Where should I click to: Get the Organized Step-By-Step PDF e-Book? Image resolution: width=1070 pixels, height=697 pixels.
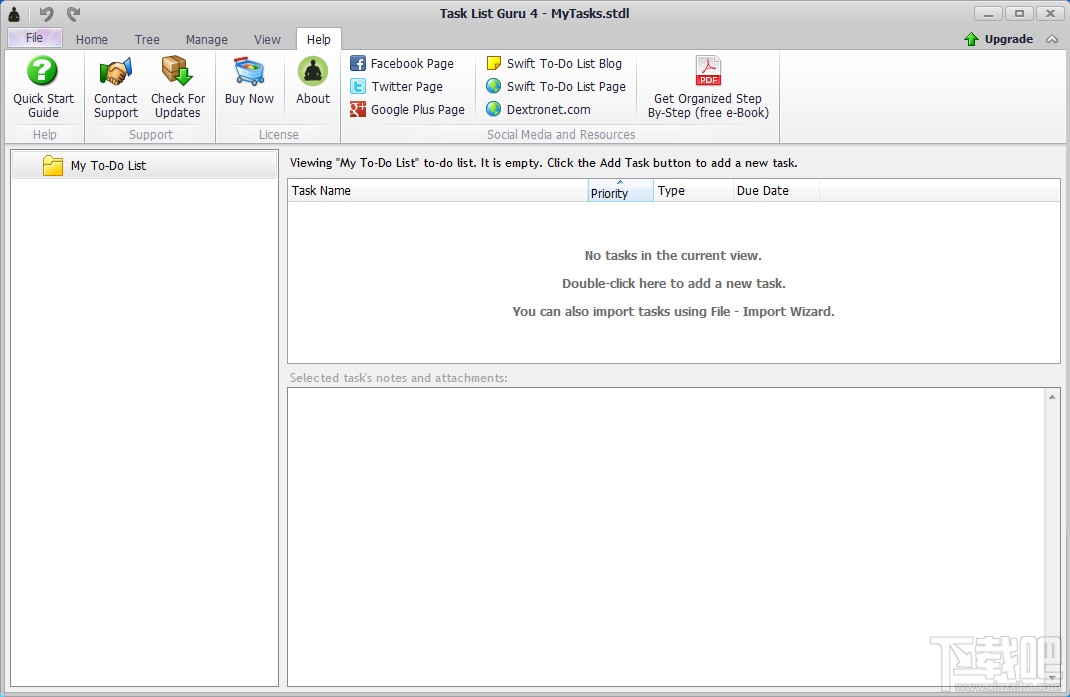tap(708, 87)
